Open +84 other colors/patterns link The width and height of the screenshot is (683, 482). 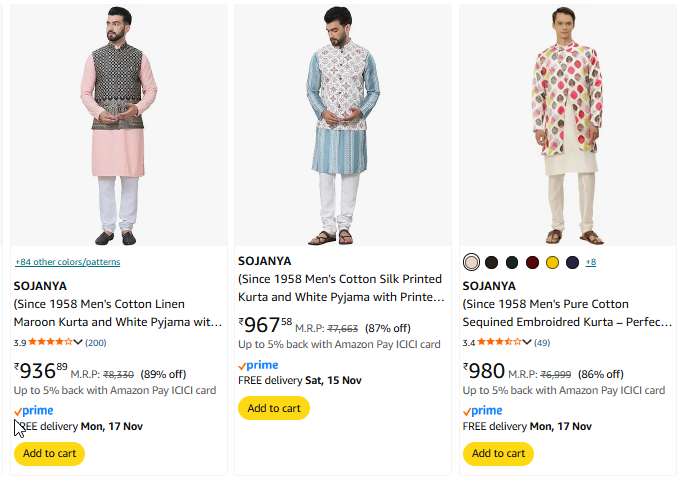pos(67,262)
